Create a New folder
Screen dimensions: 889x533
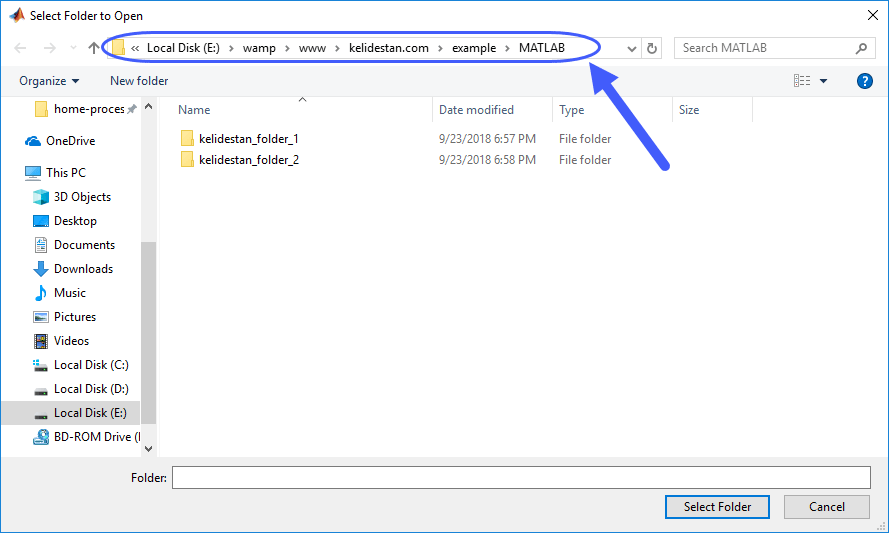coord(139,81)
